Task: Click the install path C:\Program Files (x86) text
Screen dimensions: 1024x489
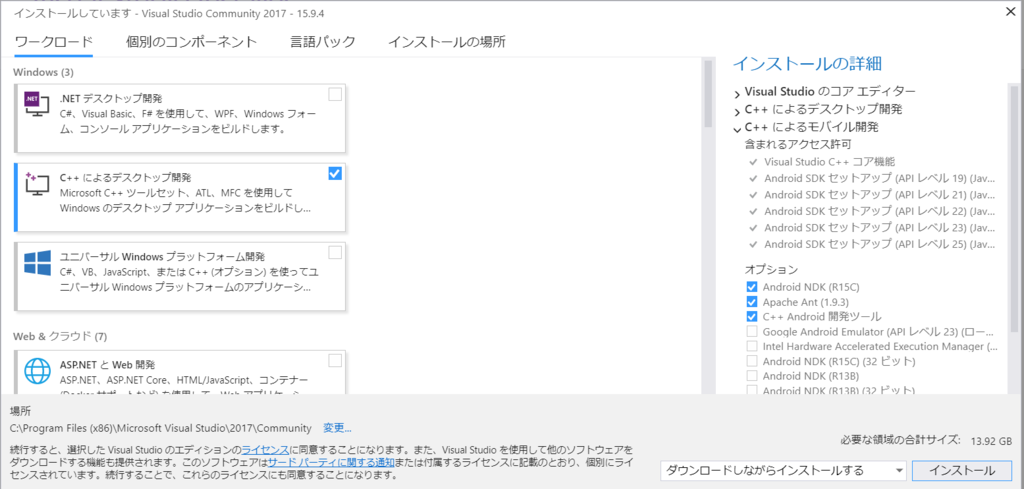Action: click(161, 428)
